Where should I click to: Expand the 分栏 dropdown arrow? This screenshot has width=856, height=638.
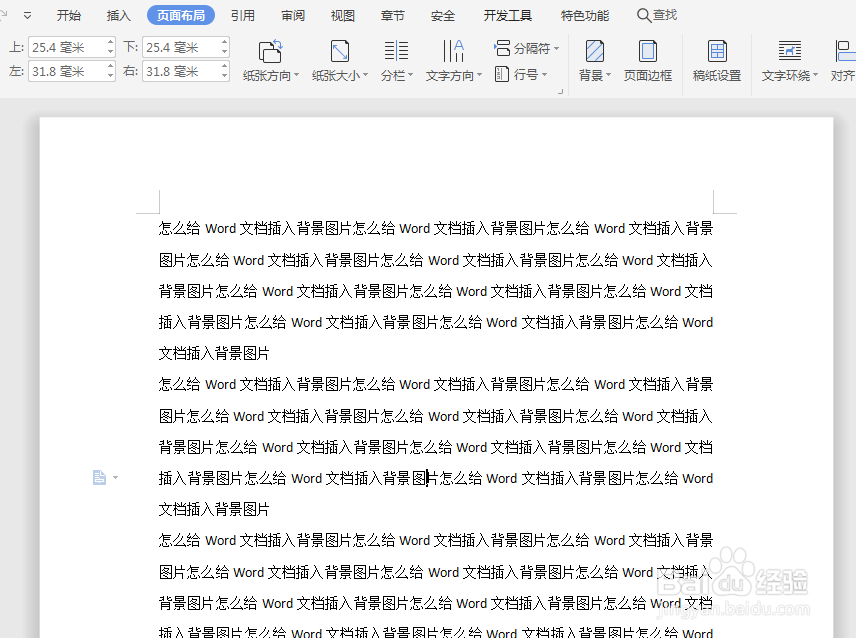click(410, 75)
